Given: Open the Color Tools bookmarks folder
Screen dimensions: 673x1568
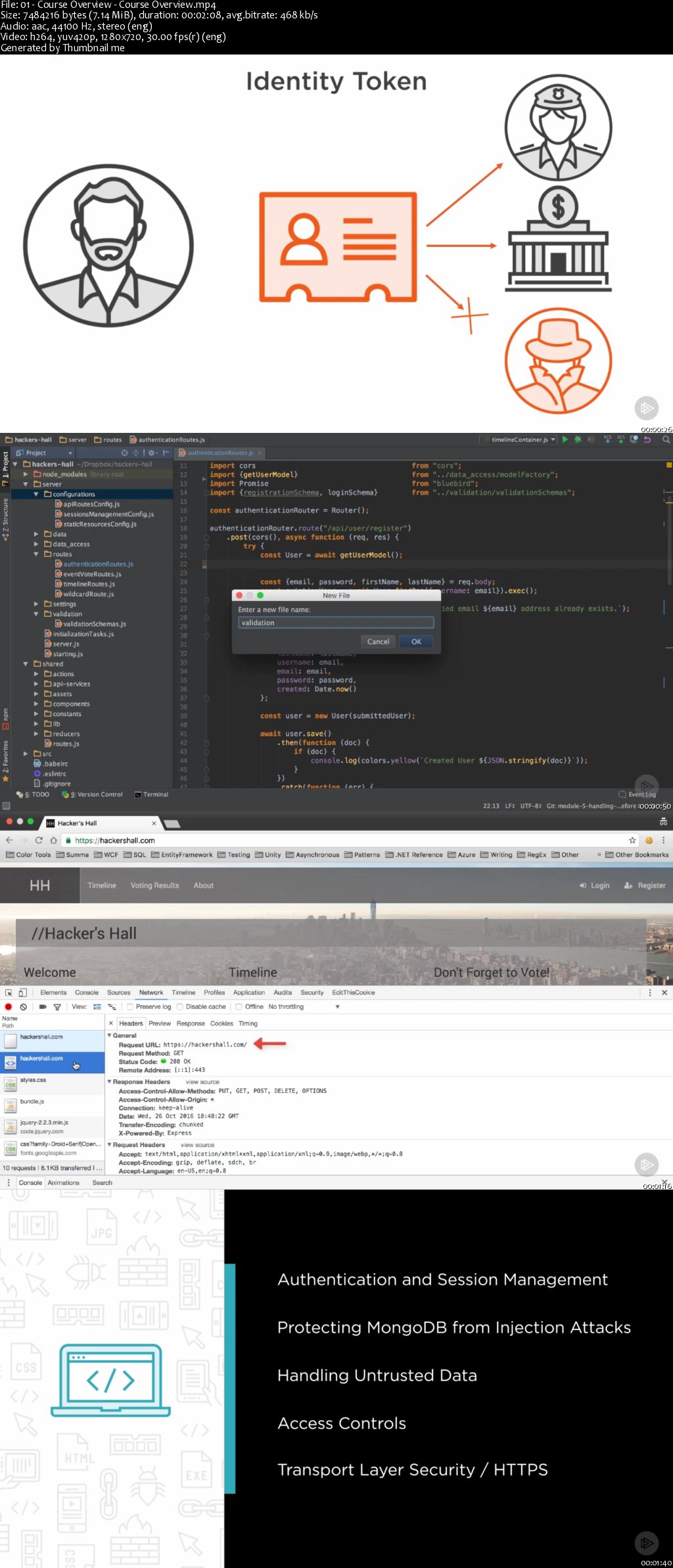Looking at the screenshot, I should [28, 855].
